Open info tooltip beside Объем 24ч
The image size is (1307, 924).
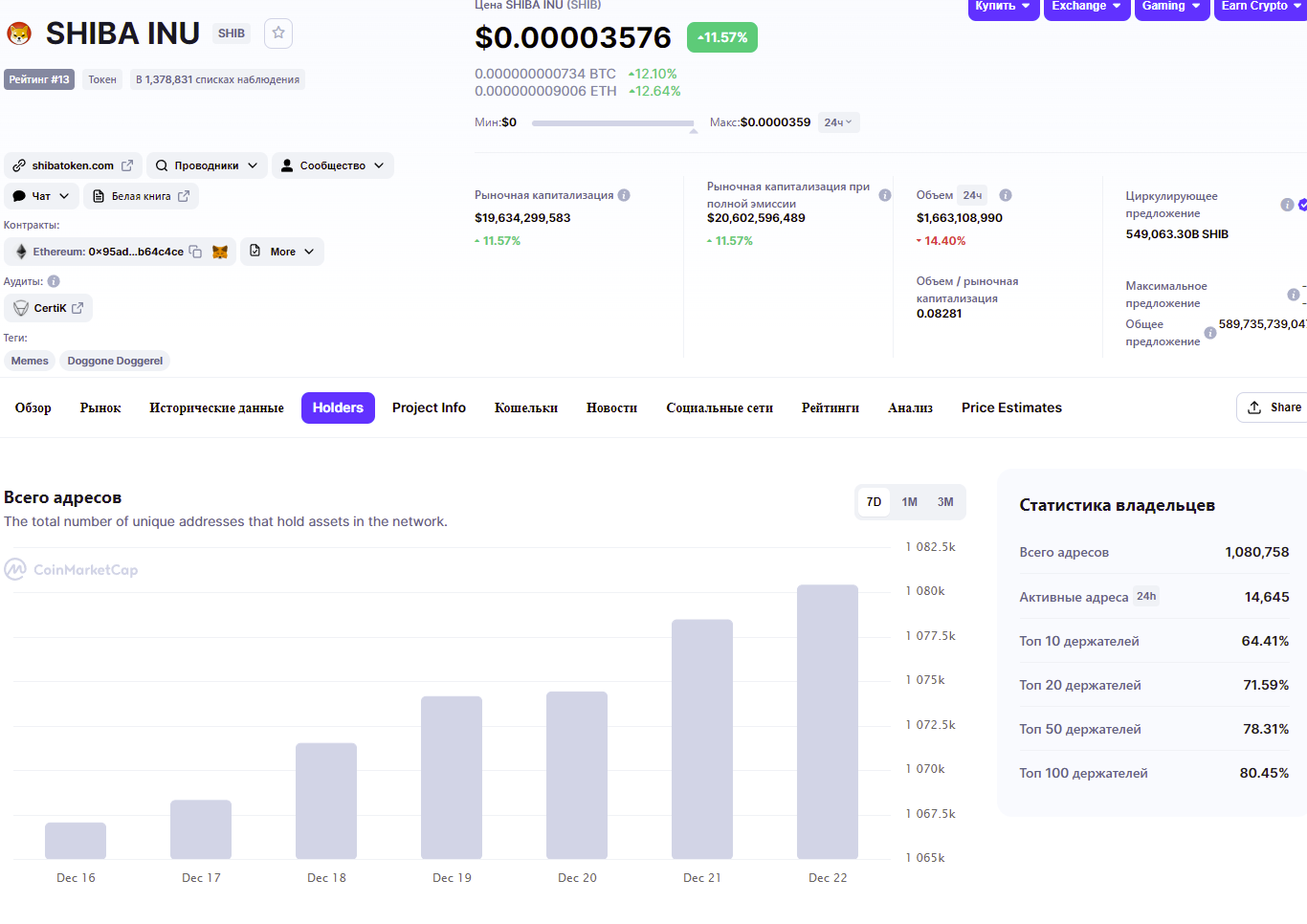point(1006,195)
